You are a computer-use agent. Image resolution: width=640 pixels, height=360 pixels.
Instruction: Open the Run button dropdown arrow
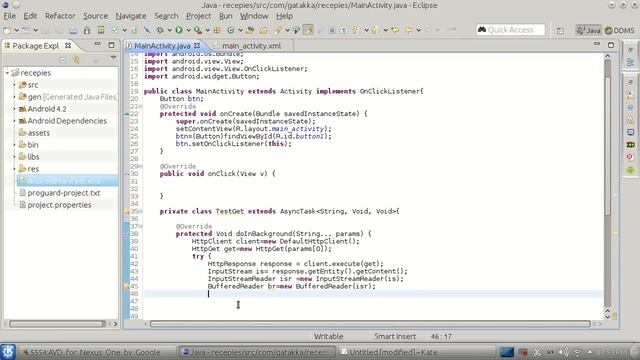tap(188, 30)
